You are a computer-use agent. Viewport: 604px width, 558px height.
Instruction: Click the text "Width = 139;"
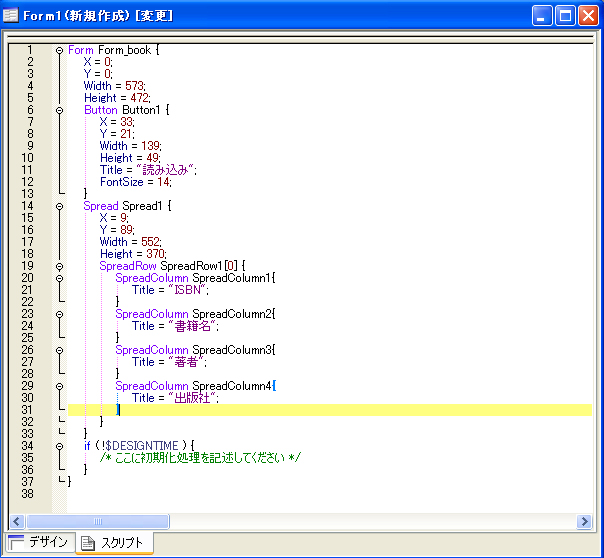pyautogui.click(x=131, y=146)
